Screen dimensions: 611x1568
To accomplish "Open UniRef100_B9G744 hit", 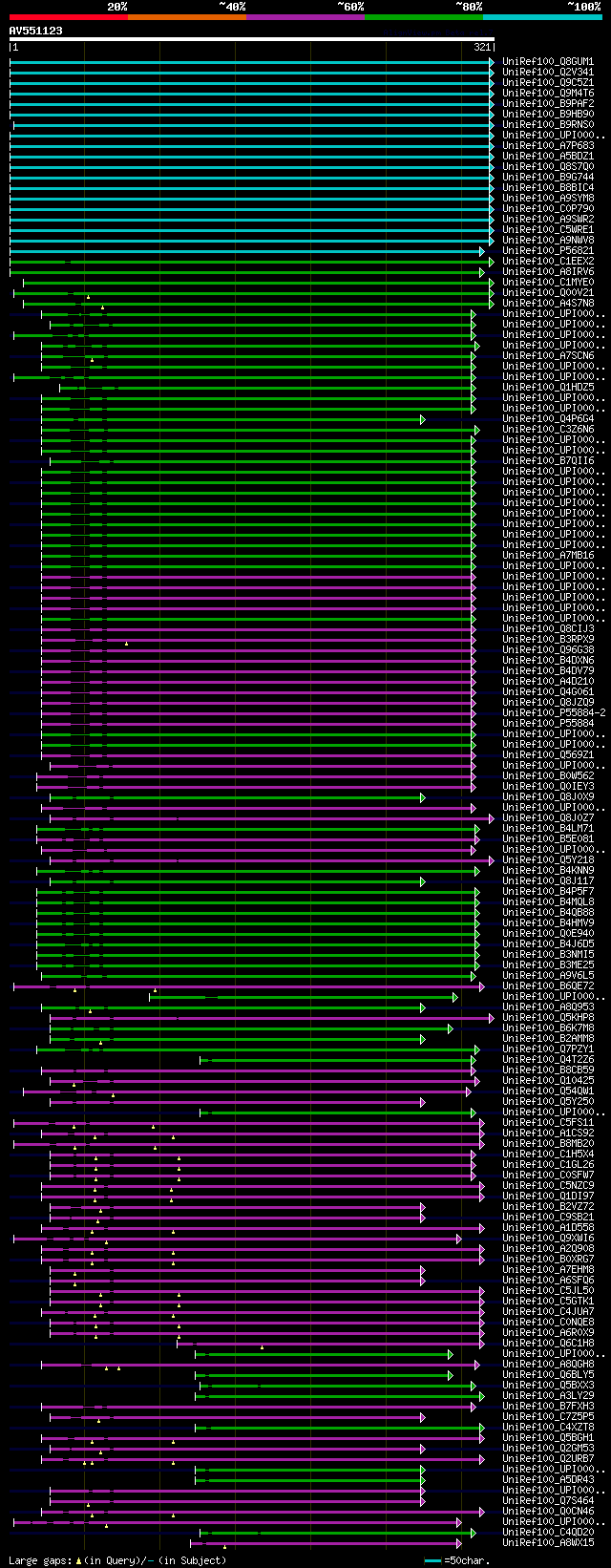I will [x=548, y=178].
